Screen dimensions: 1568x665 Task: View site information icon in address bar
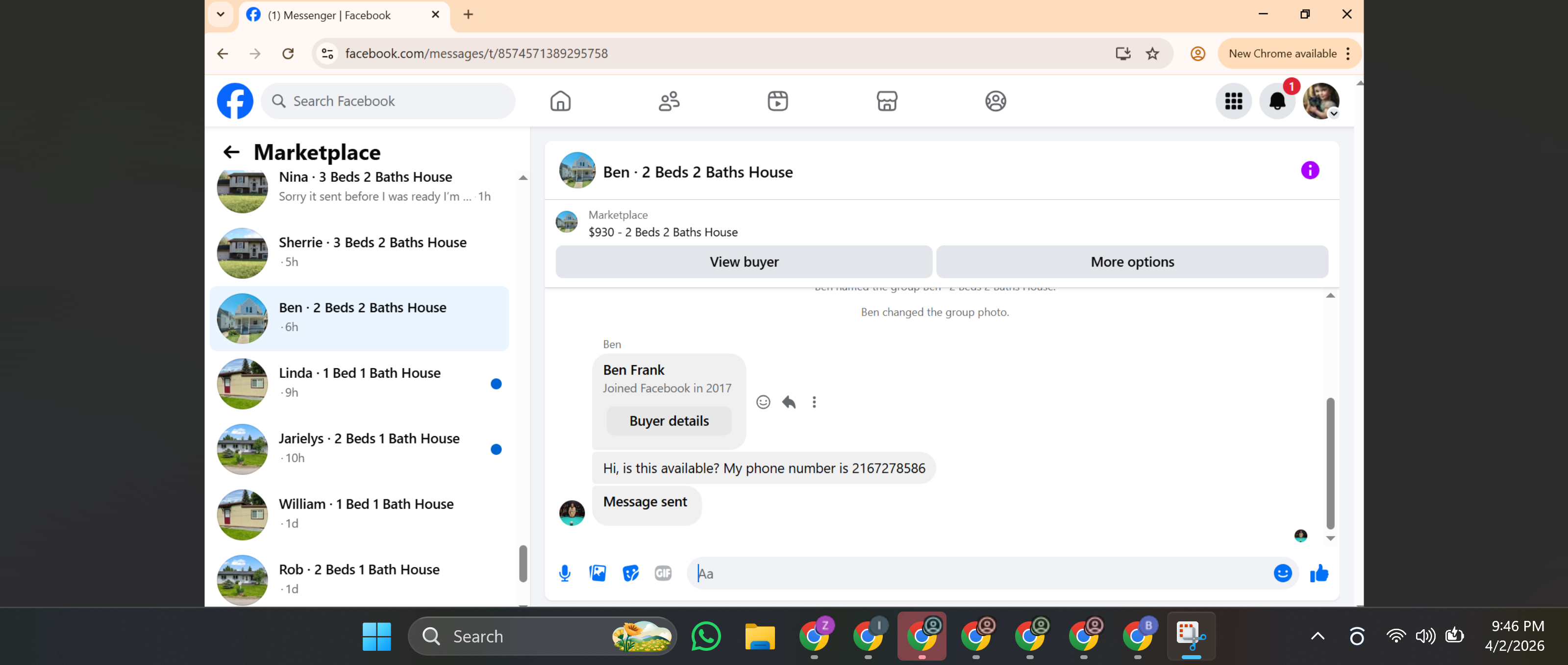click(x=327, y=53)
